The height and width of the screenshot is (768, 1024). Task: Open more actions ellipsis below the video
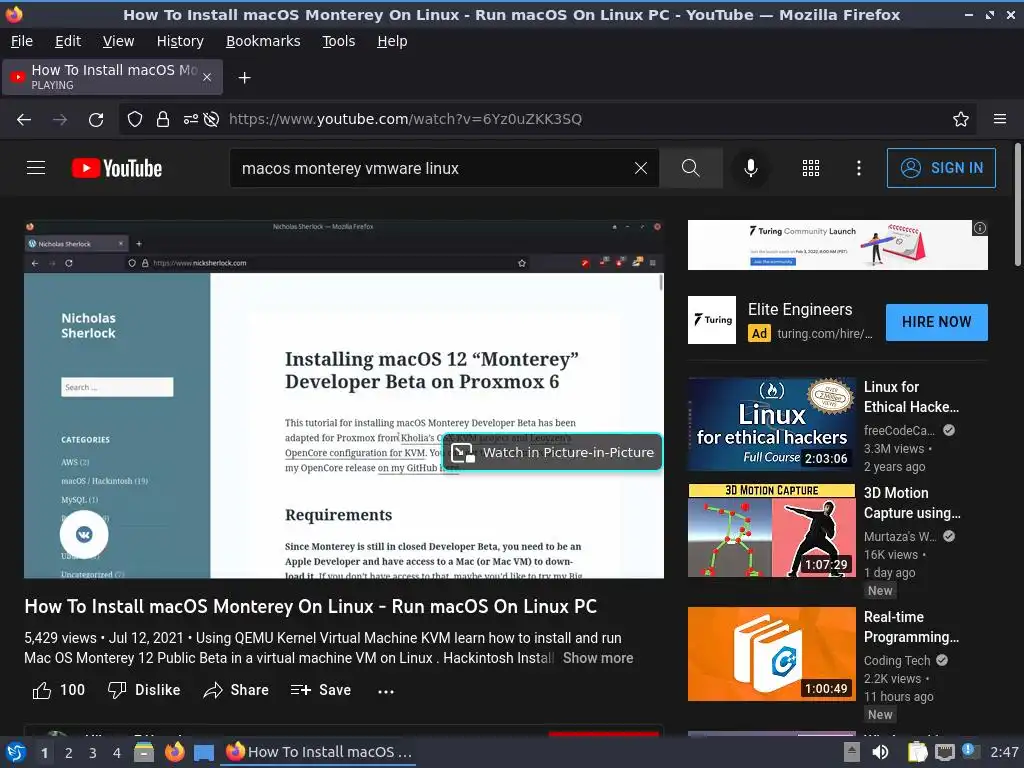pos(386,691)
